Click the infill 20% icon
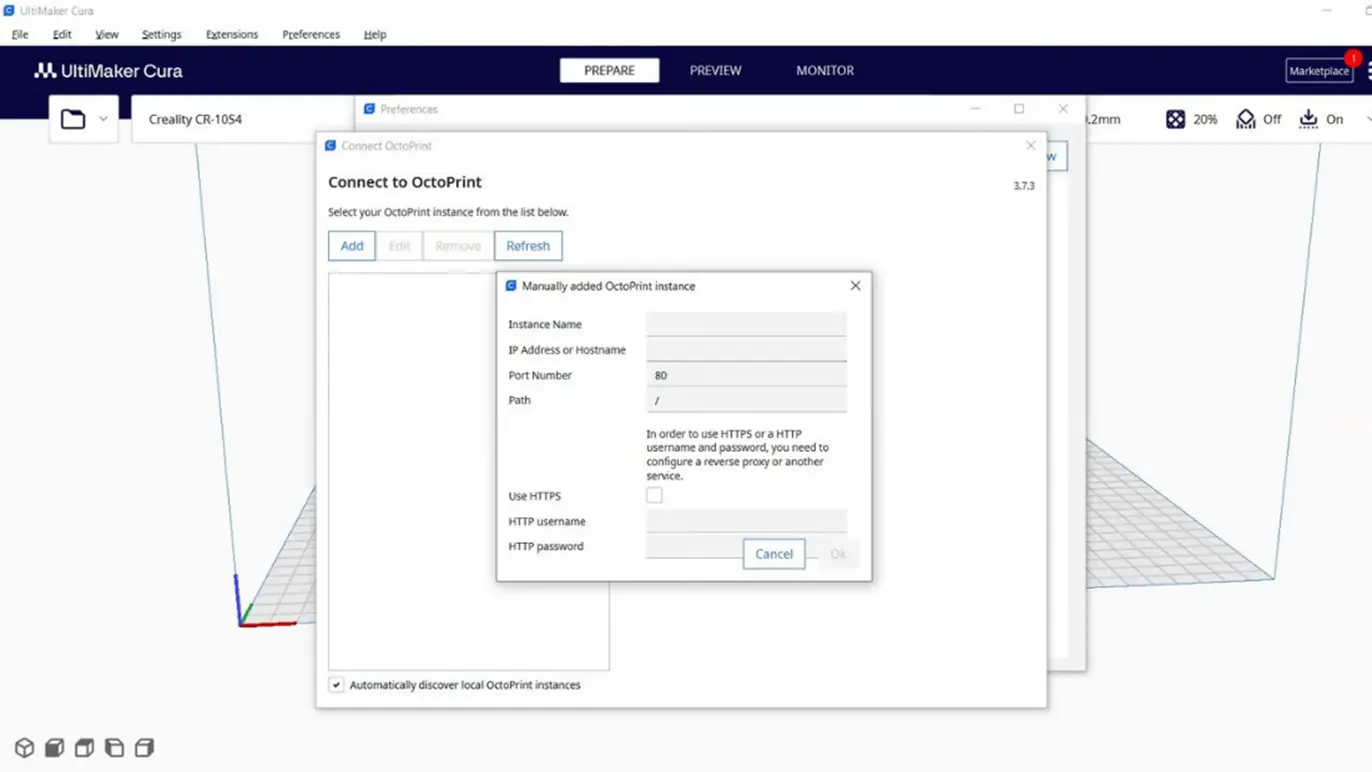The image size is (1372, 772). pyautogui.click(x=1175, y=119)
